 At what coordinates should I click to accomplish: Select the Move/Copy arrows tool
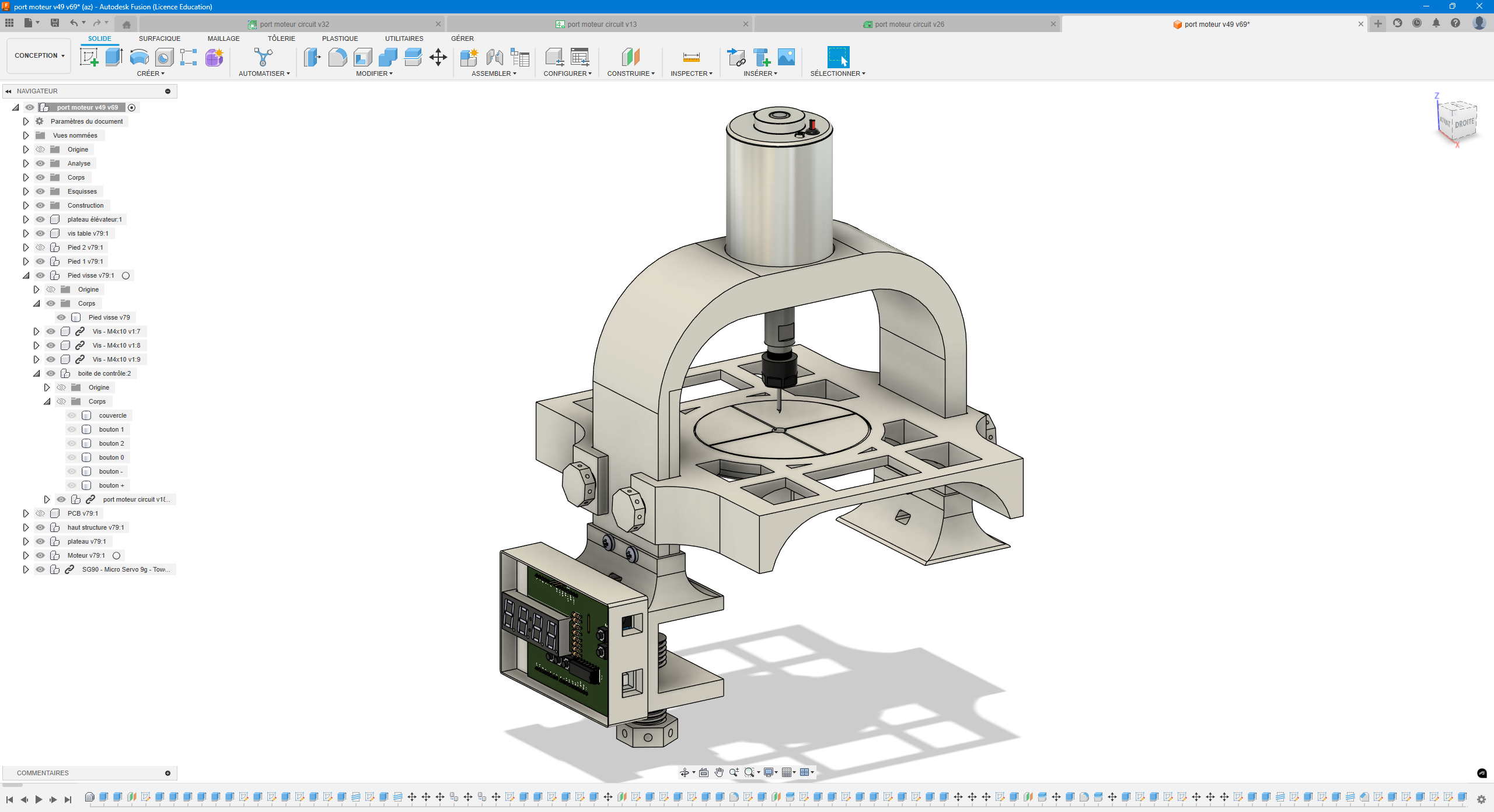[438, 57]
